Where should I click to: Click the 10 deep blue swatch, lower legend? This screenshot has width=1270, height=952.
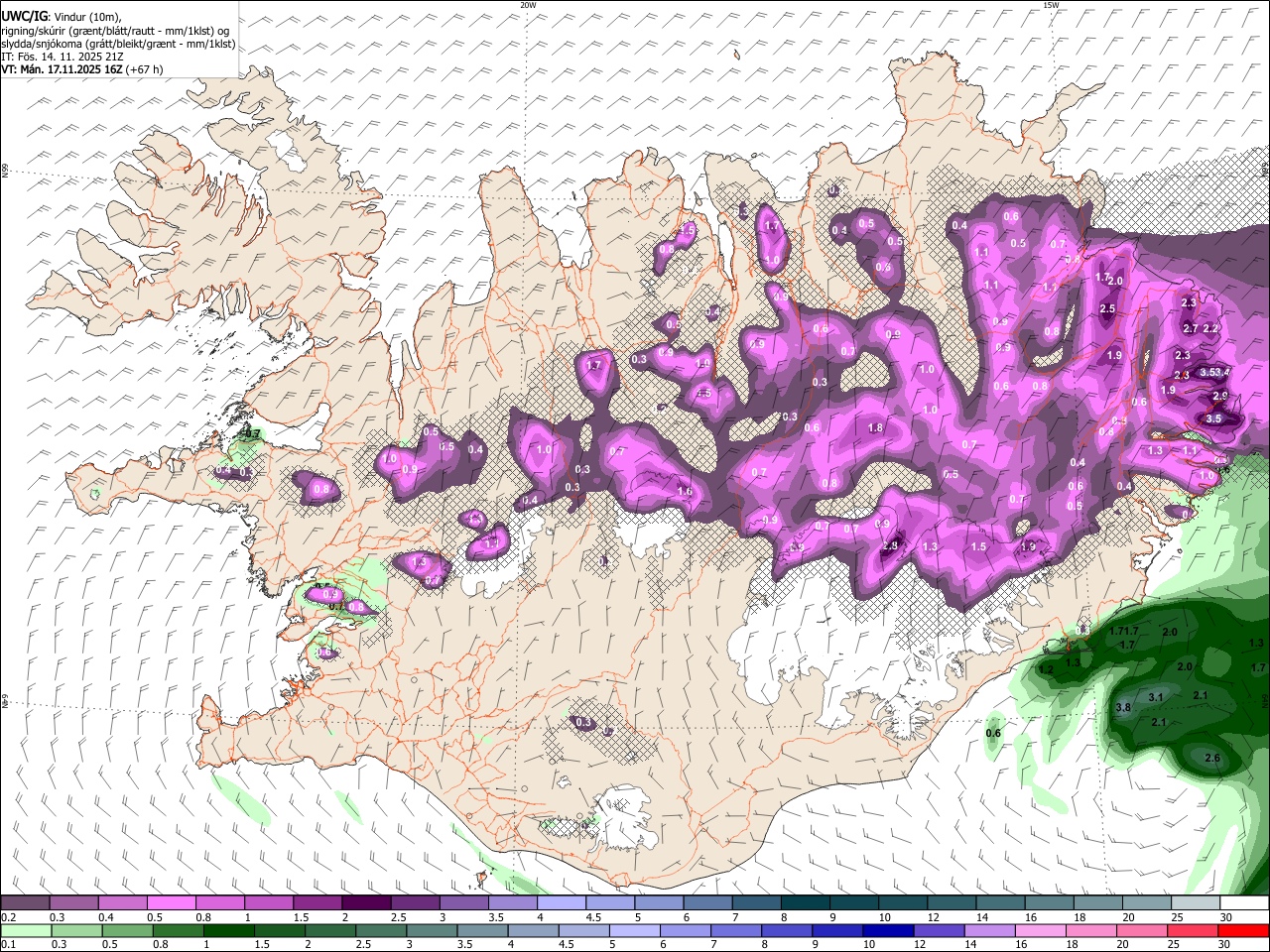(889, 930)
